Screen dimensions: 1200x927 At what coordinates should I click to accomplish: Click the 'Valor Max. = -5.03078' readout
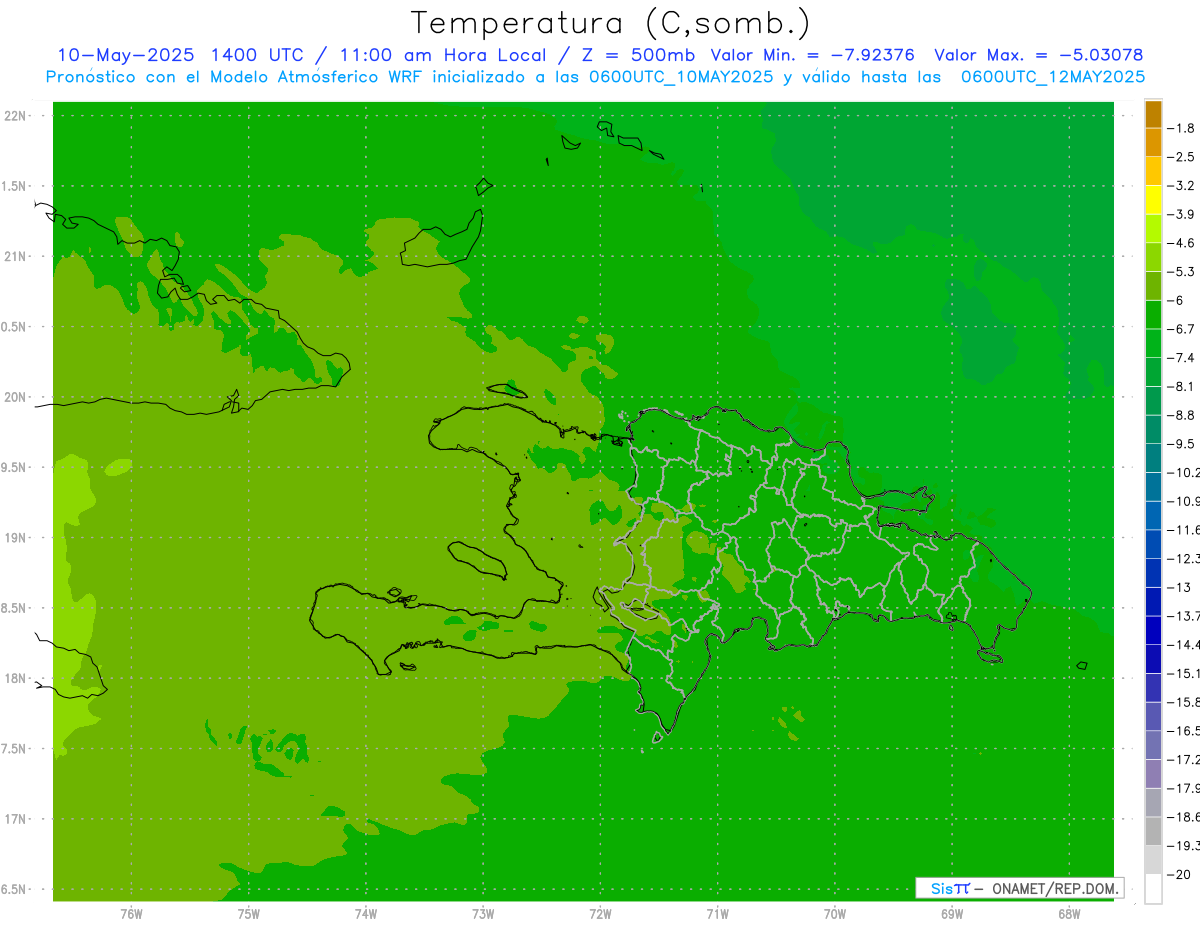pos(1038,55)
